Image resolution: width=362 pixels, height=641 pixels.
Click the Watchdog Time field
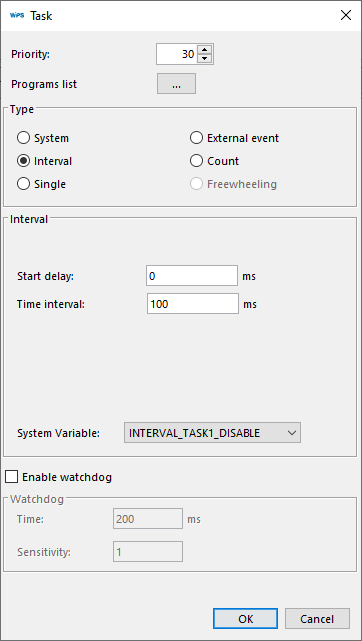[x=148, y=519]
